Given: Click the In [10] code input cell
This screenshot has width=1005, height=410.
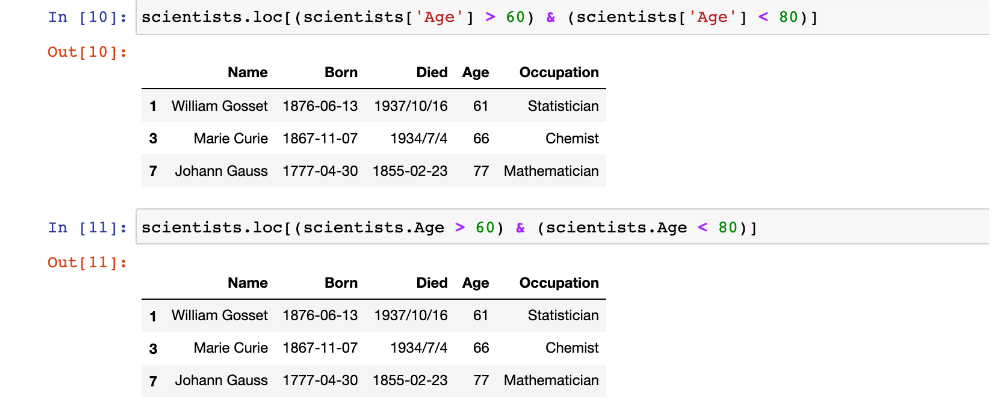Looking at the screenshot, I should point(560,20).
